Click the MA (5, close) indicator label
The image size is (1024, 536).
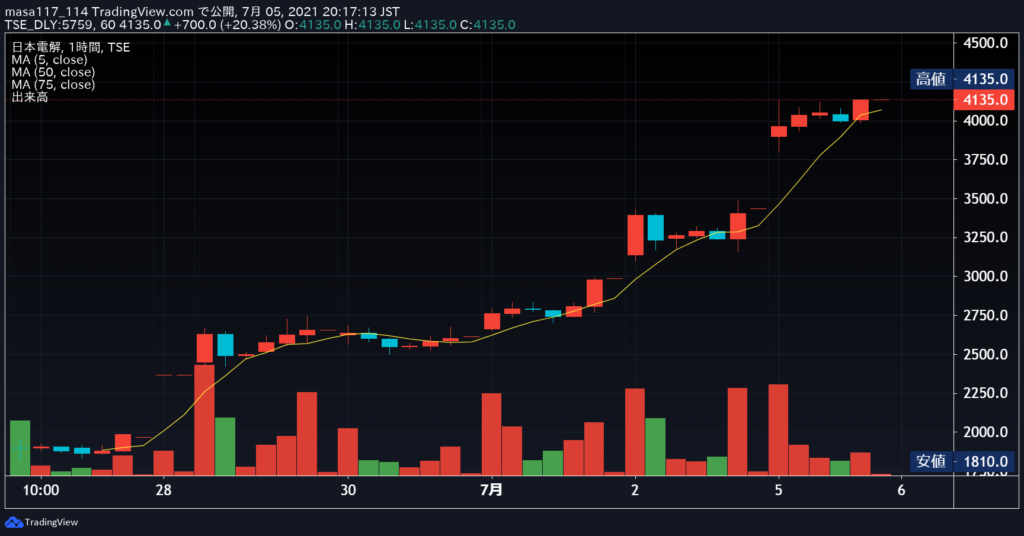(x=49, y=59)
